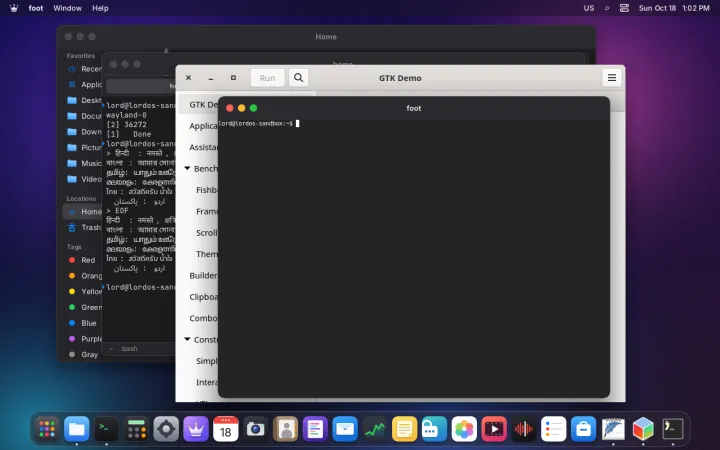
Task: Open the password manager lock icon in dock
Action: point(434,430)
